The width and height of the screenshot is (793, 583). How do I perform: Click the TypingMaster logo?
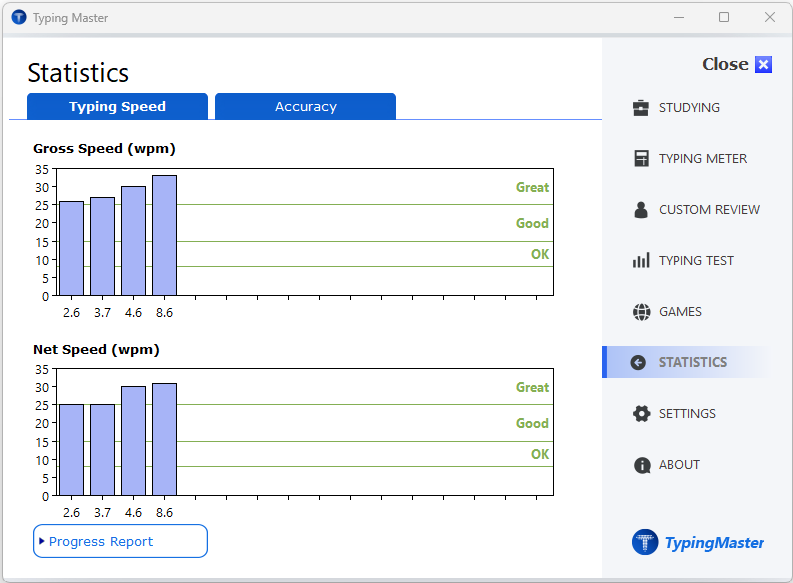pos(697,542)
